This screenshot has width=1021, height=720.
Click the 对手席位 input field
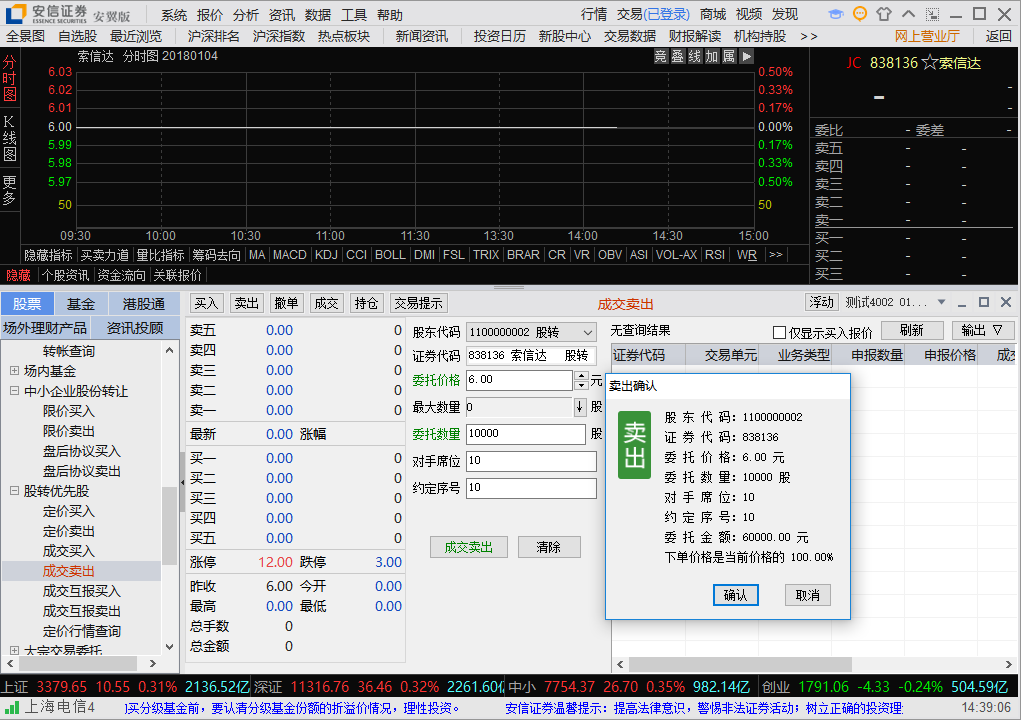click(x=531, y=461)
